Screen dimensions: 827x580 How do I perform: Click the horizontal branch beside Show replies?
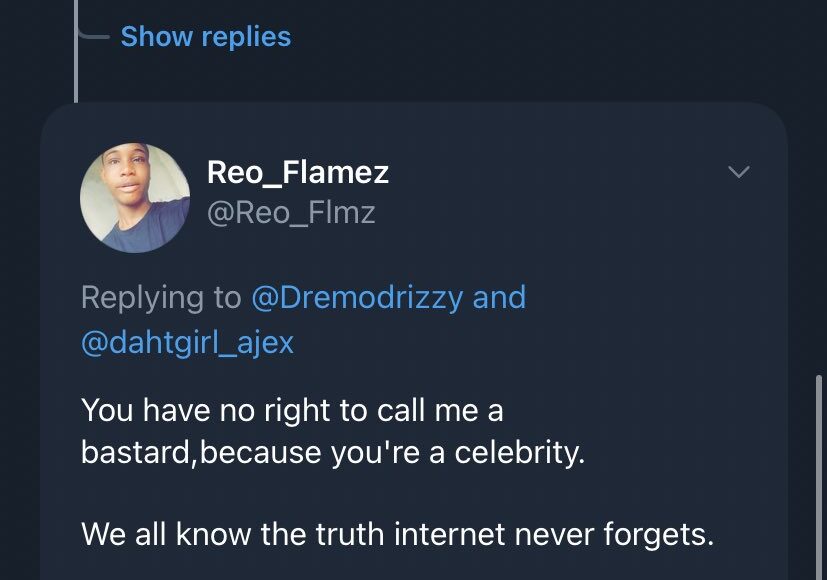click(x=93, y=37)
